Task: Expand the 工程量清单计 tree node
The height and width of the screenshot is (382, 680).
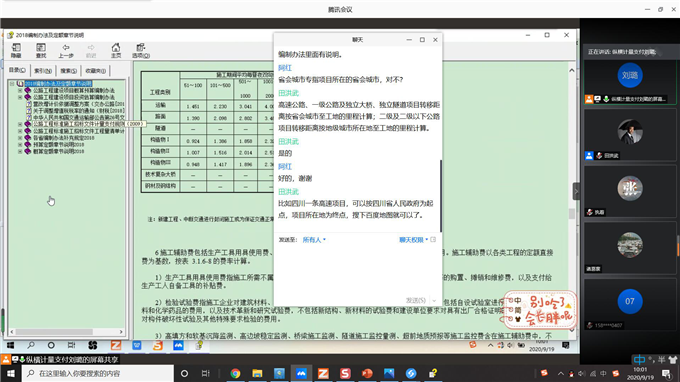Action: (20, 131)
